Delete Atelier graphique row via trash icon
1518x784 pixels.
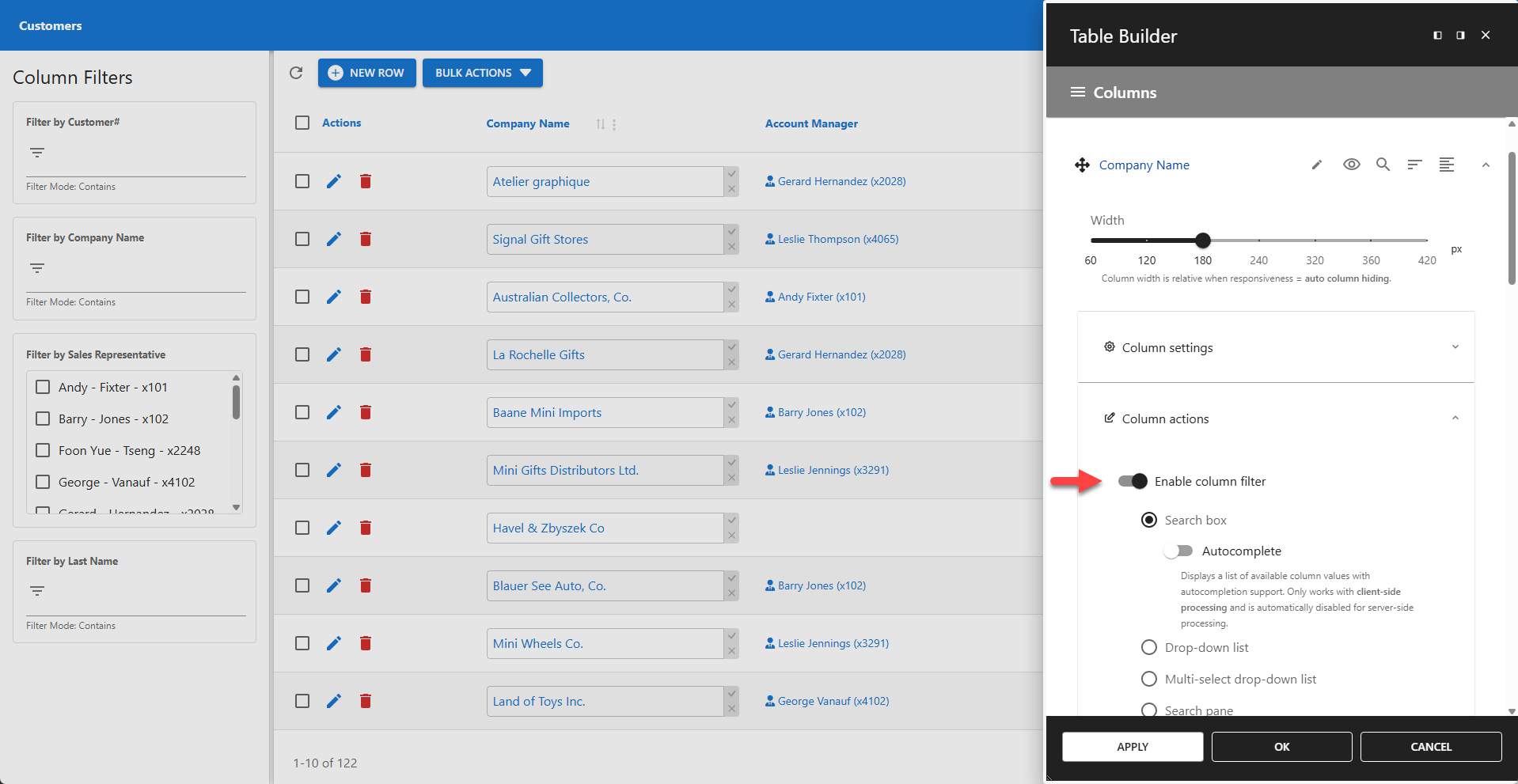coord(366,180)
